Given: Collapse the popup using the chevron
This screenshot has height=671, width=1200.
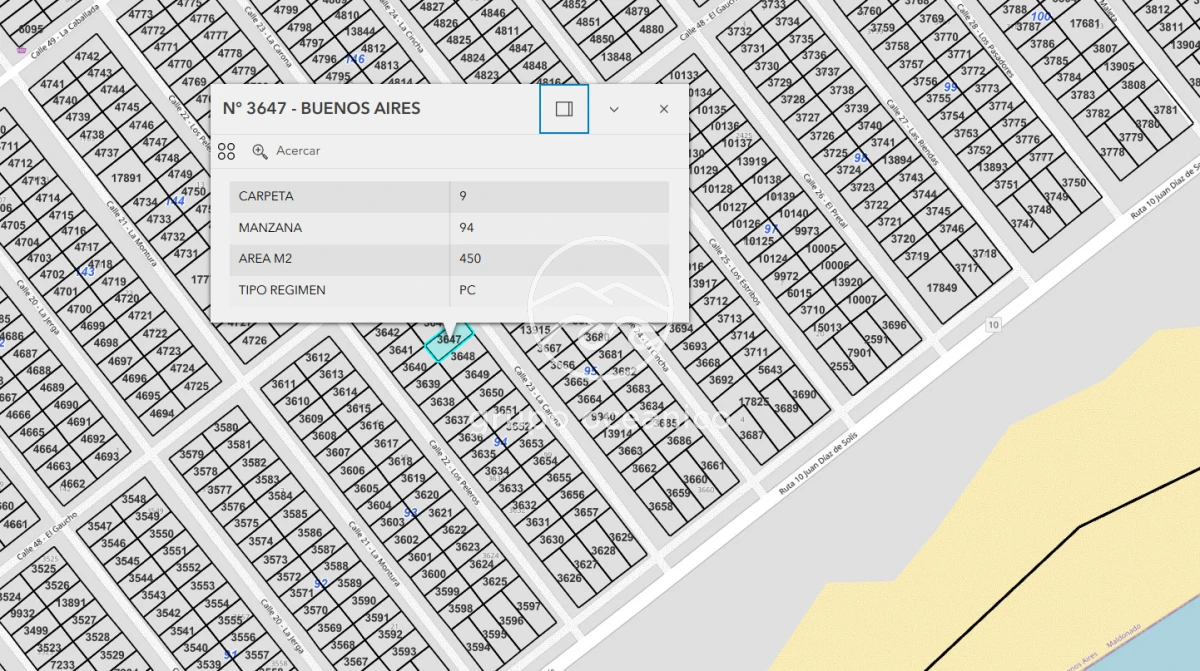Looking at the screenshot, I should 614,109.
